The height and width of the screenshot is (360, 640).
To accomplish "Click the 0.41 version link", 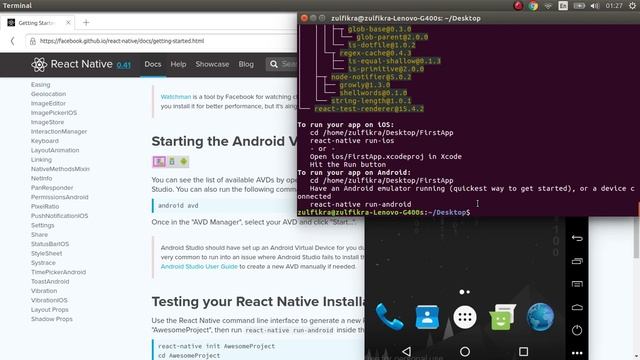I will pos(123,65).
